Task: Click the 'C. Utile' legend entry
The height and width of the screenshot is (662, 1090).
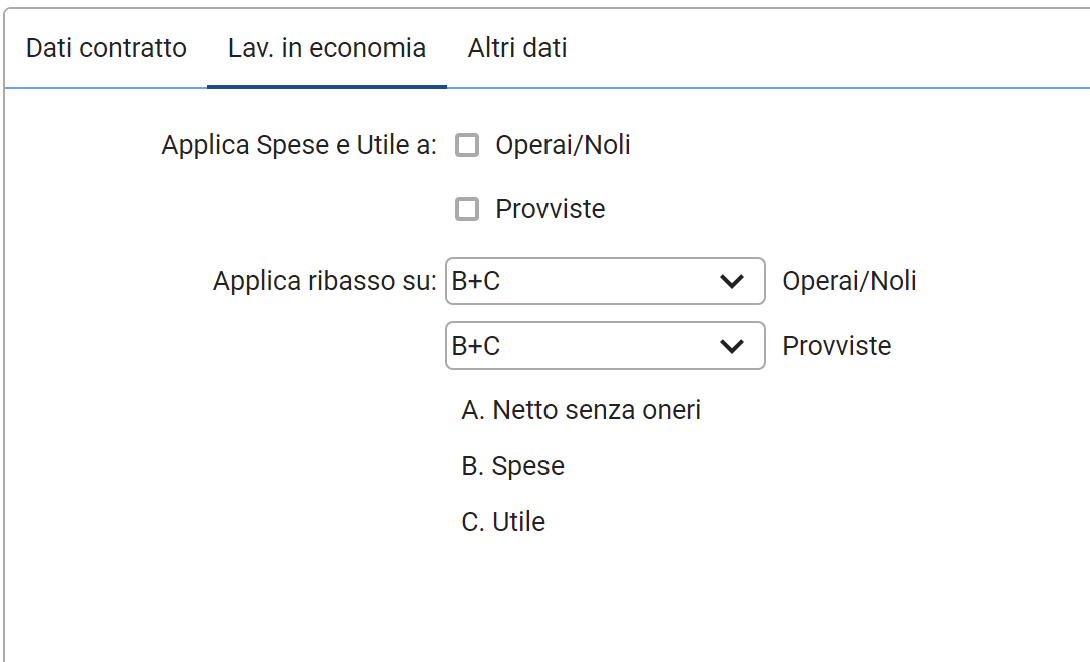Action: coord(503,522)
